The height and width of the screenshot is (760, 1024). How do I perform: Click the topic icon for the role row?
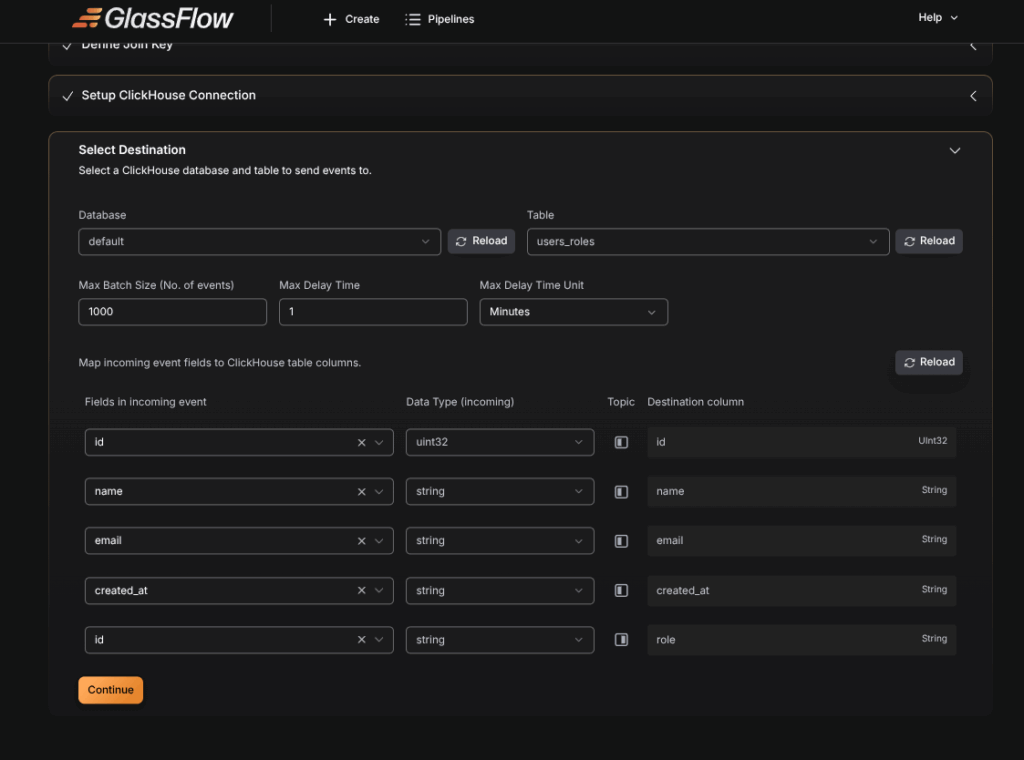pos(621,640)
